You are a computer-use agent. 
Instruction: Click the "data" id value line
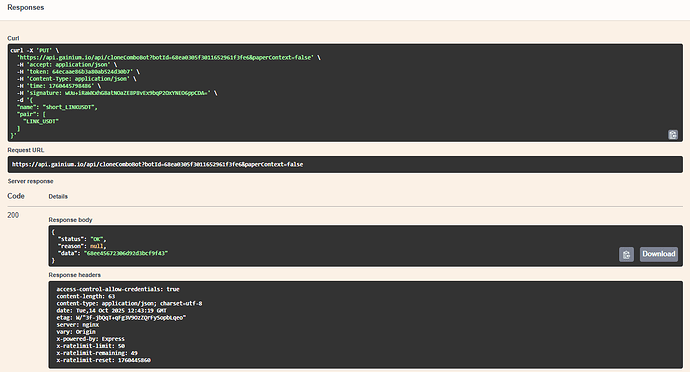[x=113, y=254]
